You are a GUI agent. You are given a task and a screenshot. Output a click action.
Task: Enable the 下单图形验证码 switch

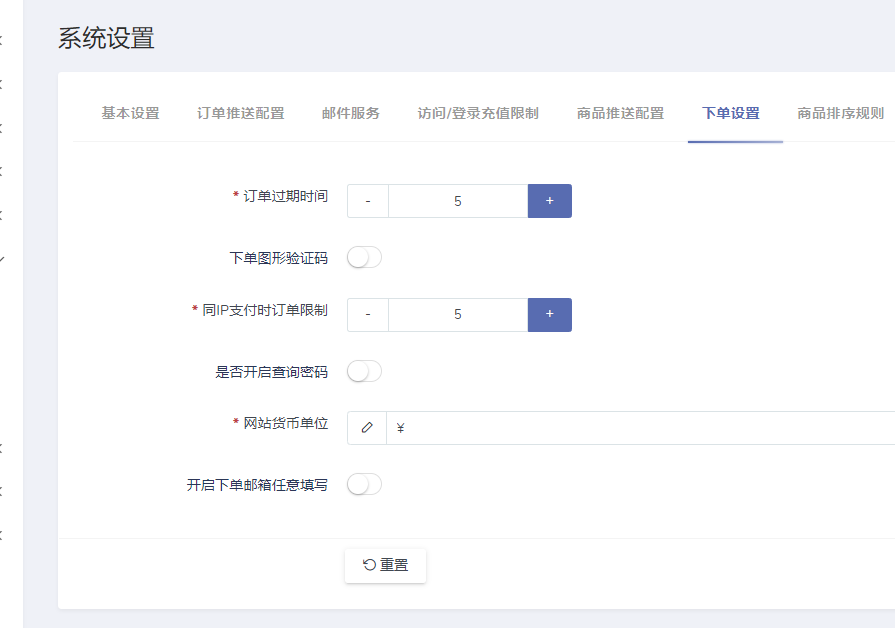pyautogui.click(x=364, y=258)
